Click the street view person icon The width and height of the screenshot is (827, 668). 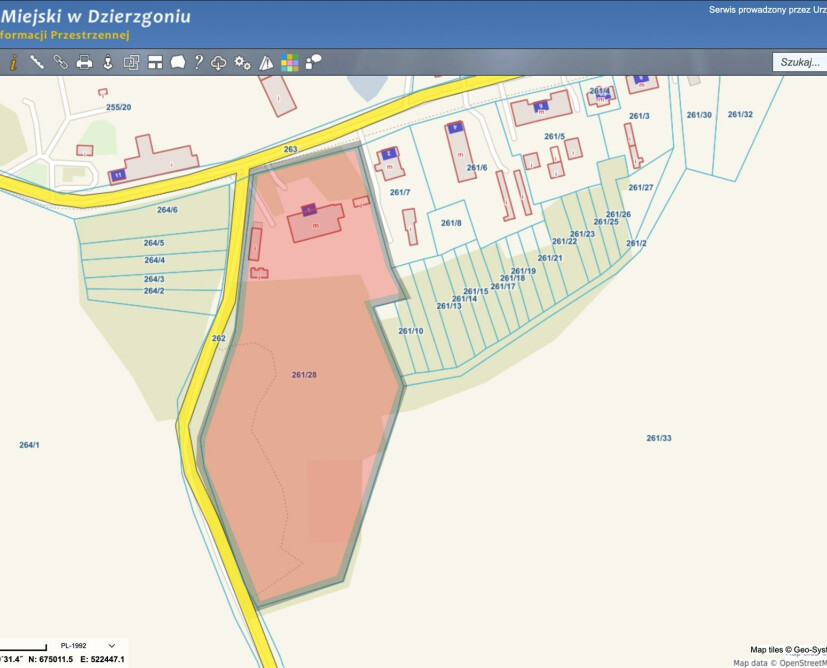point(108,62)
